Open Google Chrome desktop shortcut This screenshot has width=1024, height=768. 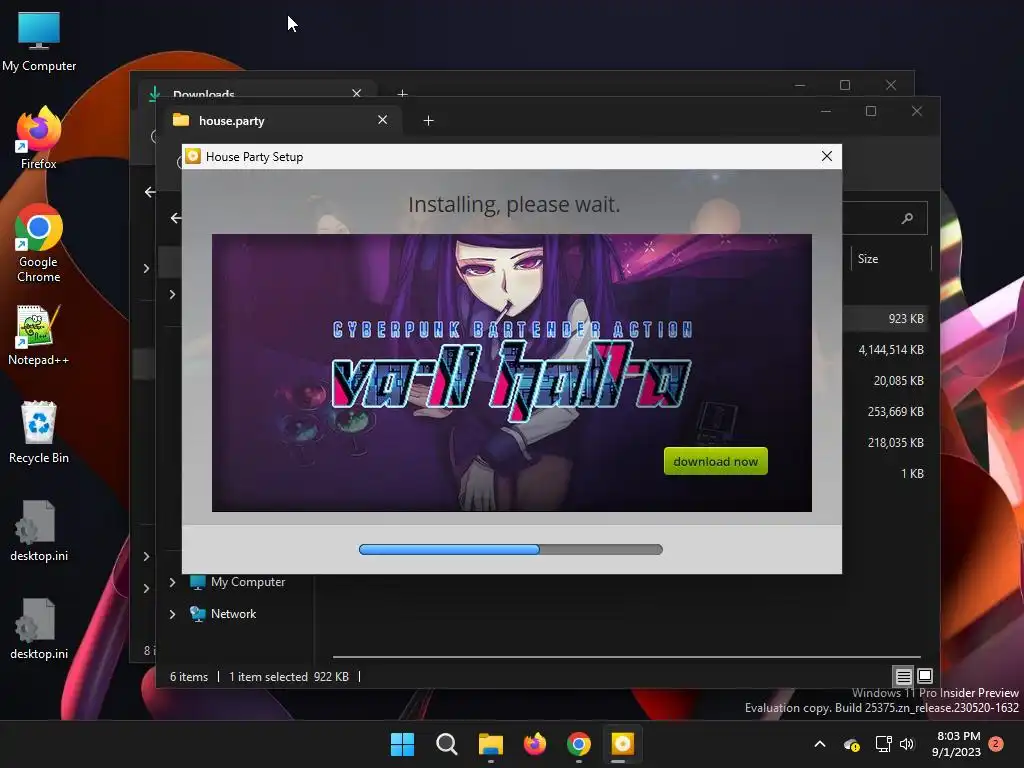tap(39, 244)
